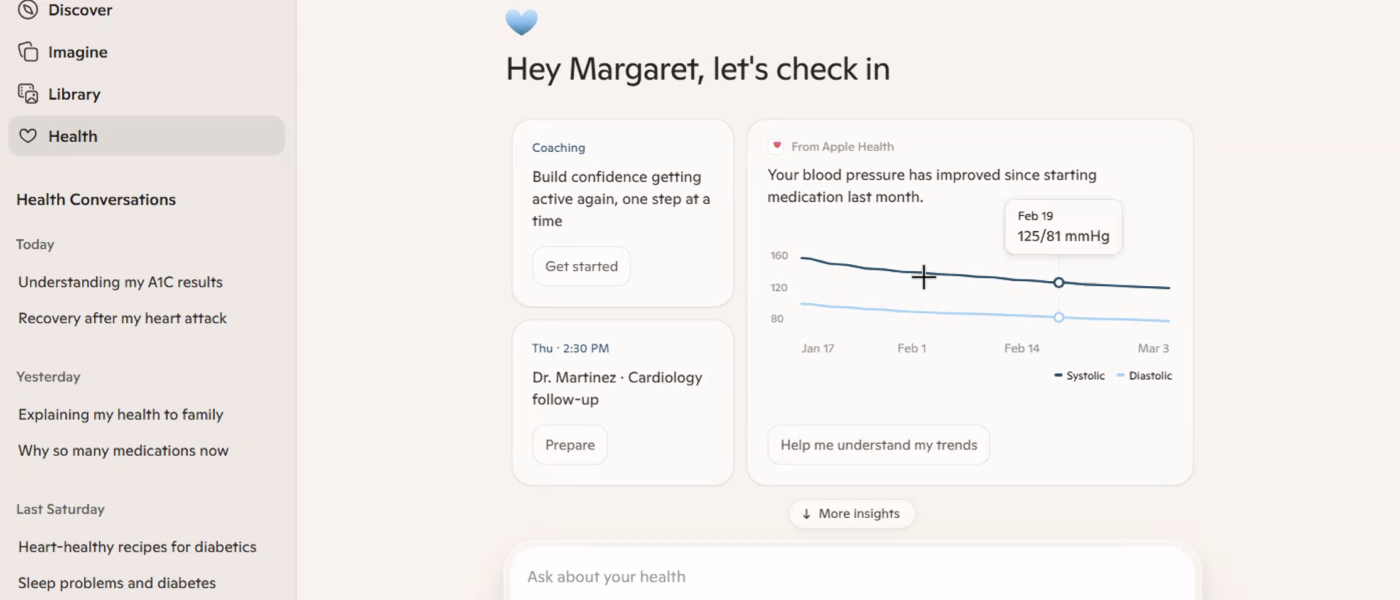
Task: Click the download arrow in More insights
Action: [806, 513]
